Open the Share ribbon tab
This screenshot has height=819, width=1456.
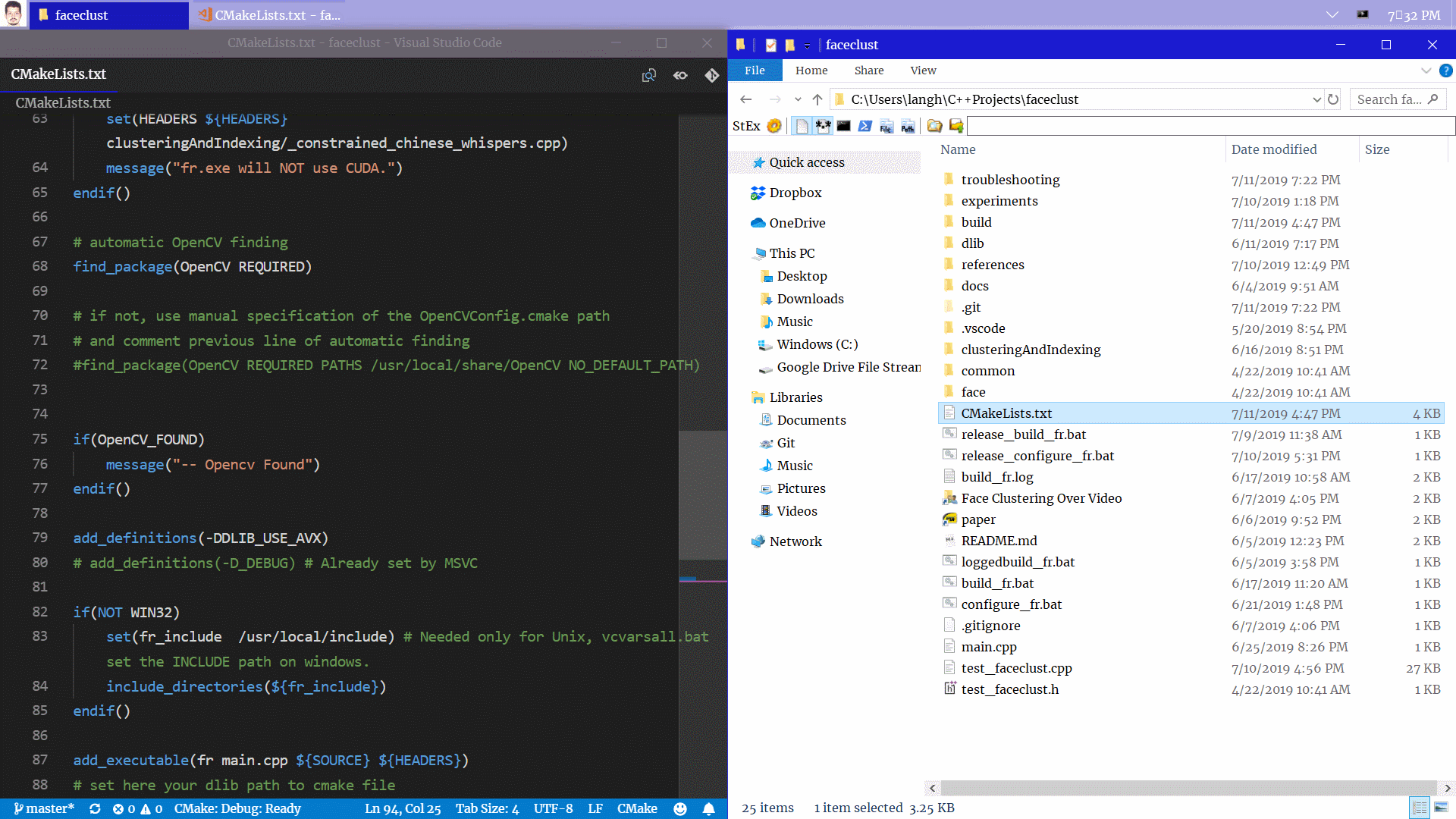click(869, 71)
